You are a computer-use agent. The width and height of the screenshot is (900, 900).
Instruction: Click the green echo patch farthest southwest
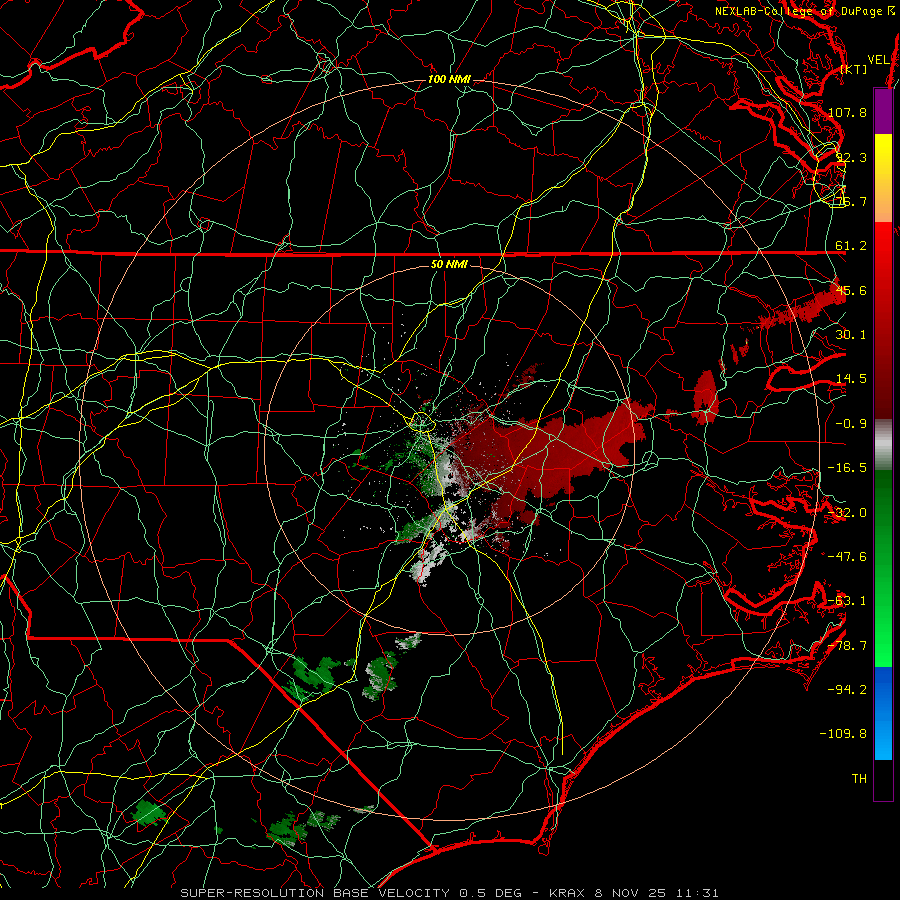[149, 813]
